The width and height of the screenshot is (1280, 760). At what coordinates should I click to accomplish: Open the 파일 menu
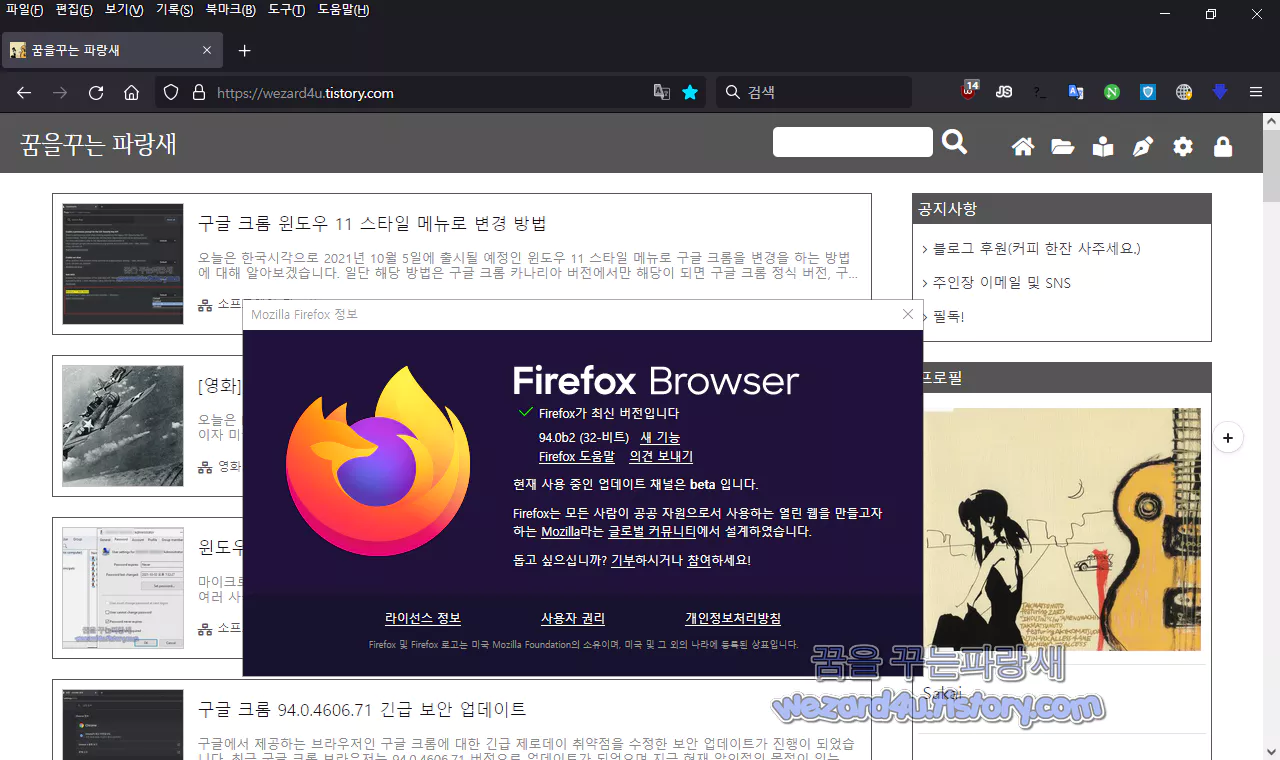pos(24,10)
